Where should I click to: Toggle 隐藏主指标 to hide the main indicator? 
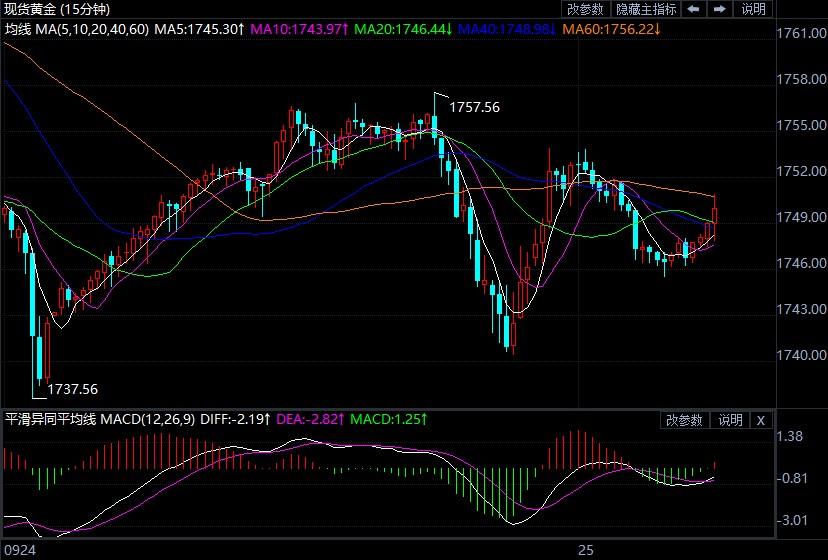(646, 9)
